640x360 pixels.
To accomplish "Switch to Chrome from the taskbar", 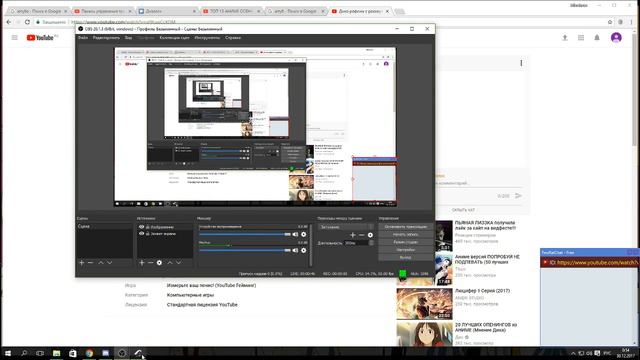I will click(89, 353).
